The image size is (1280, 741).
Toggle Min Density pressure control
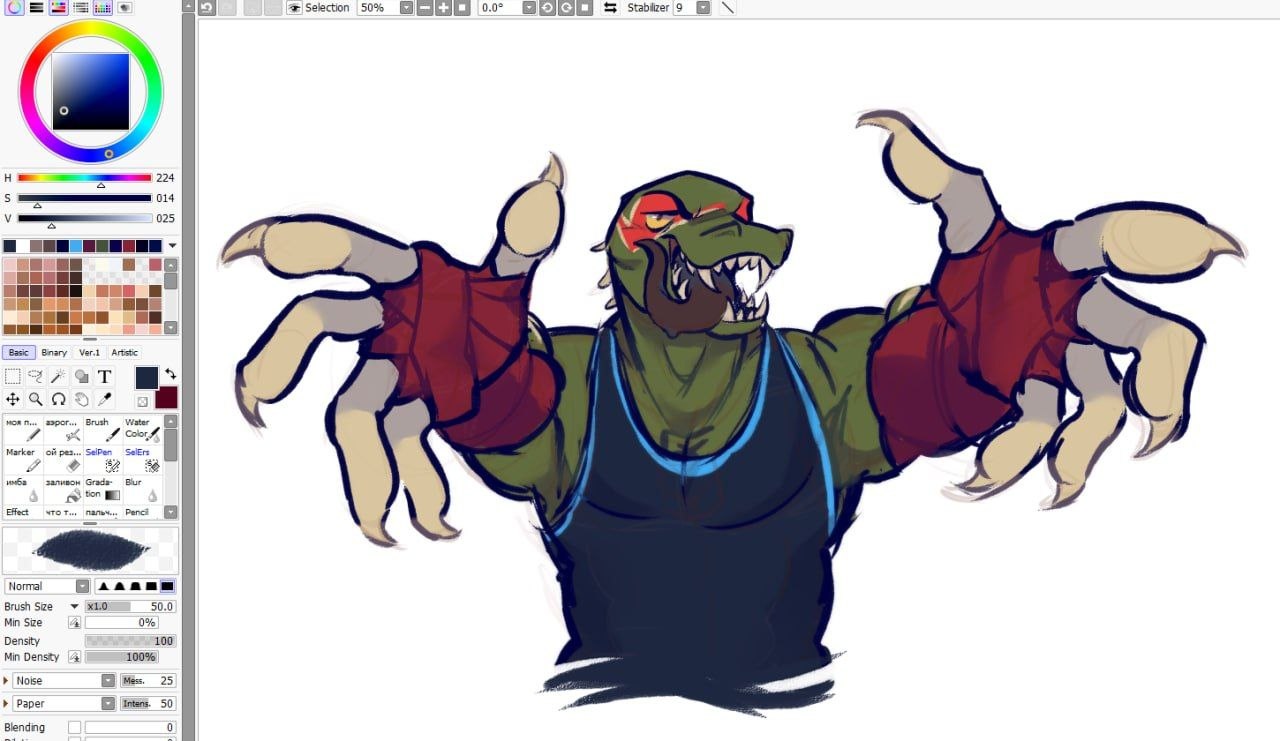pyautogui.click(x=74, y=657)
